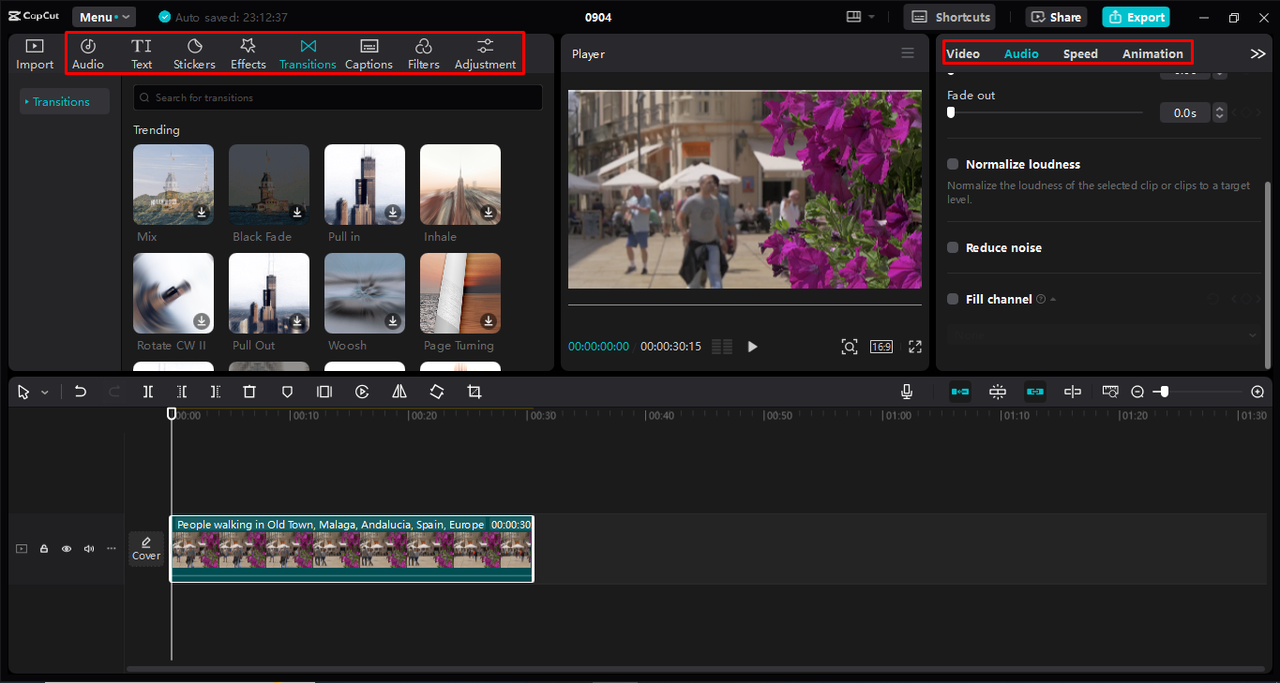Click the Share button
Viewport: 1280px width, 683px height.
[x=1057, y=17]
